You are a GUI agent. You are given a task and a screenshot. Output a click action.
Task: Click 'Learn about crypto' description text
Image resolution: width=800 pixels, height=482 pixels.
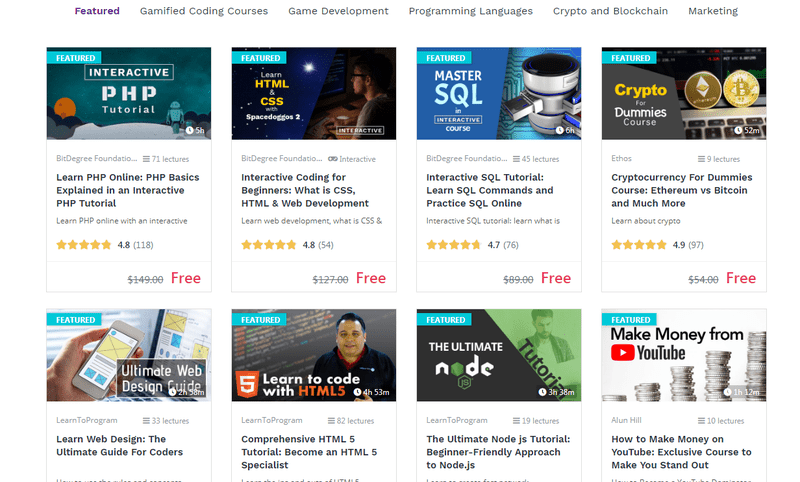click(645, 221)
